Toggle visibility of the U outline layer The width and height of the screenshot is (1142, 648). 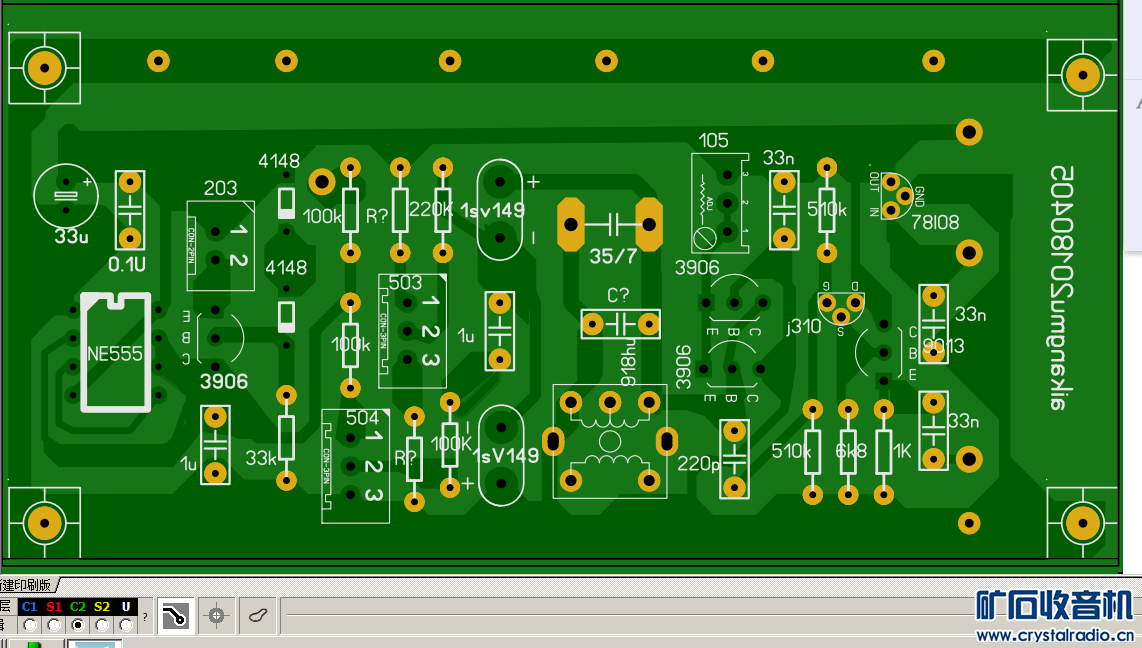click(126, 606)
